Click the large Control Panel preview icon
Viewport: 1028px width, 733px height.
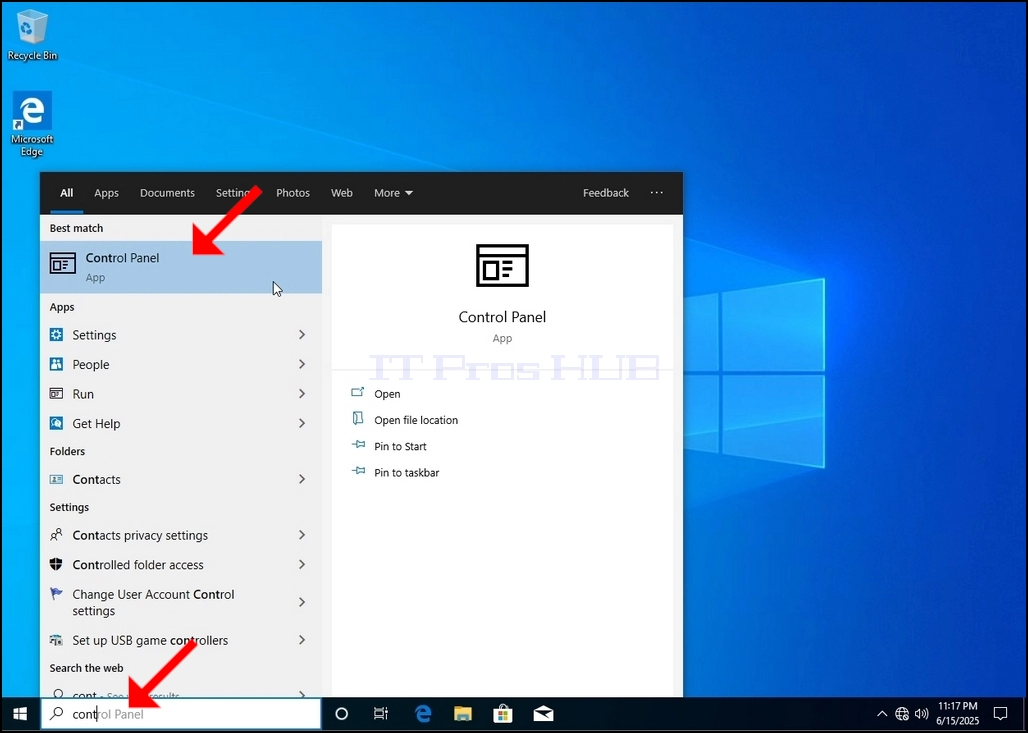(502, 266)
